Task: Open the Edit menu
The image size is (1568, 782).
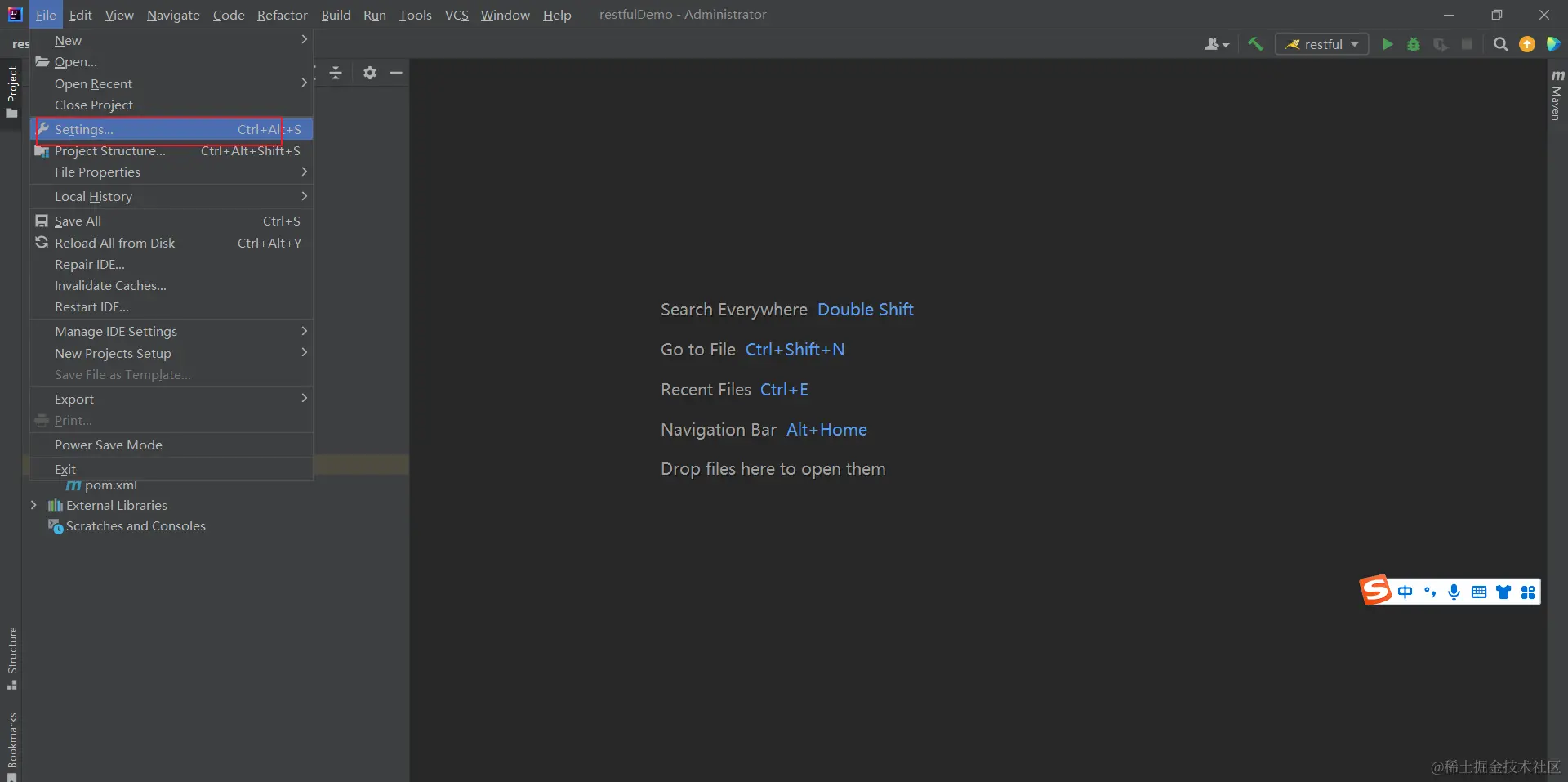Action: tap(80, 15)
